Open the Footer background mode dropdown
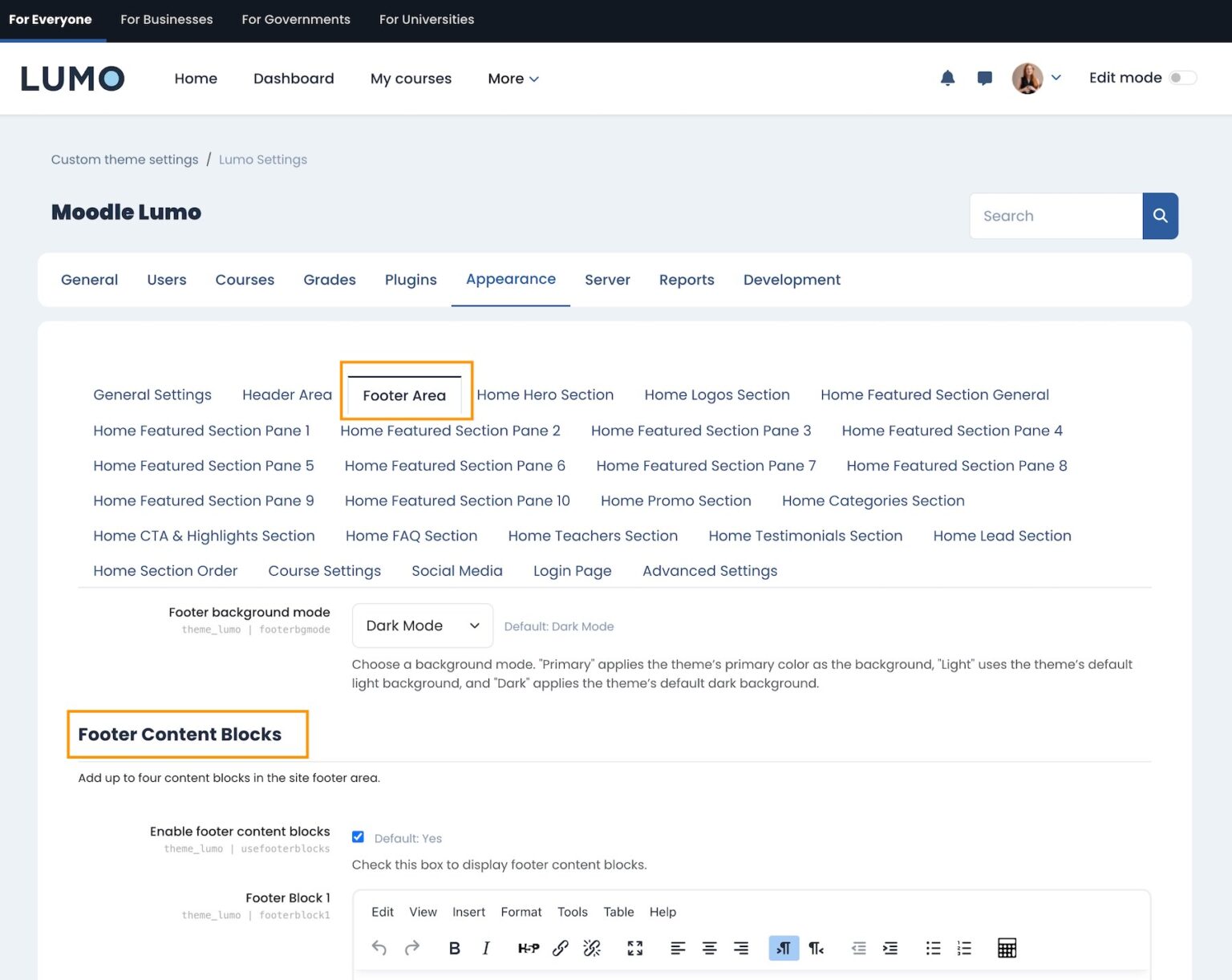 pos(422,626)
